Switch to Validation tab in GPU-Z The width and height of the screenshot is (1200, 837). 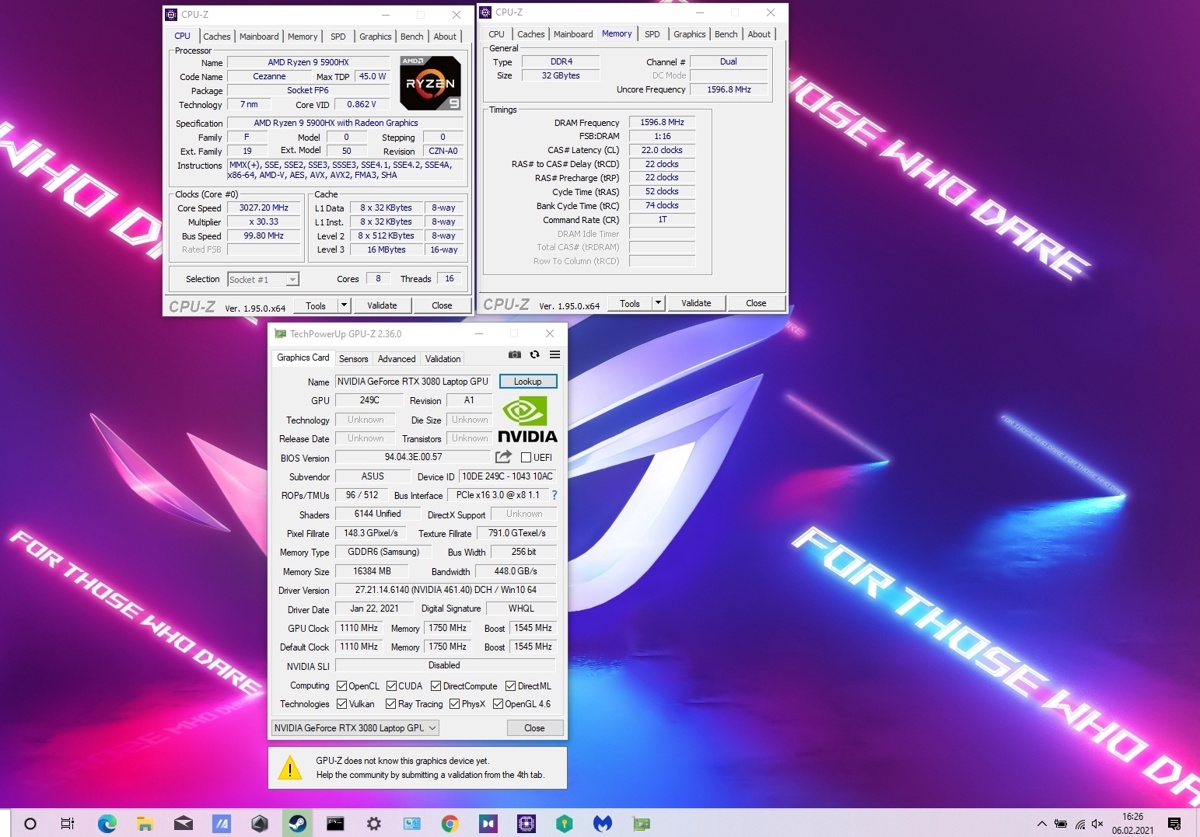click(443, 359)
